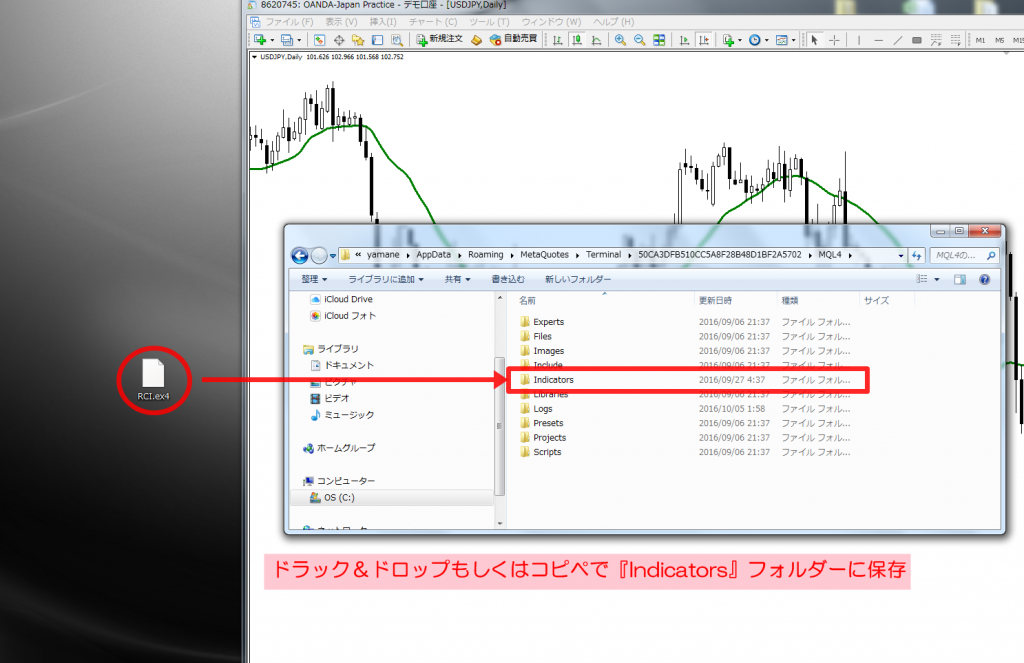1024x663 pixels.
Task: Toggle chart shift from right border
Action: pyautogui.click(x=703, y=40)
